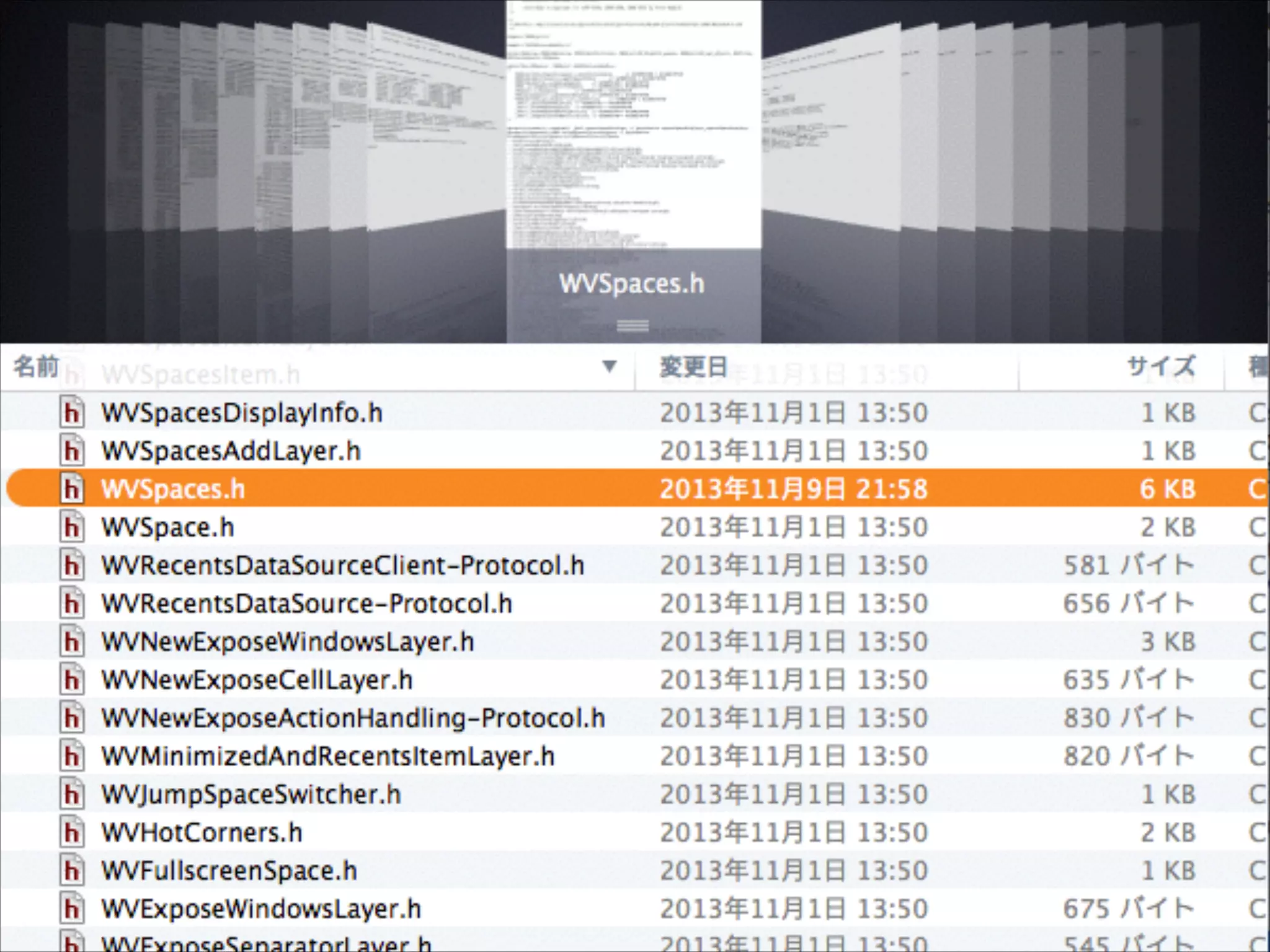Select WVRecentsDataSourceClient-Protocol.h in list
The width and height of the screenshot is (1270, 952).
point(342,566)
